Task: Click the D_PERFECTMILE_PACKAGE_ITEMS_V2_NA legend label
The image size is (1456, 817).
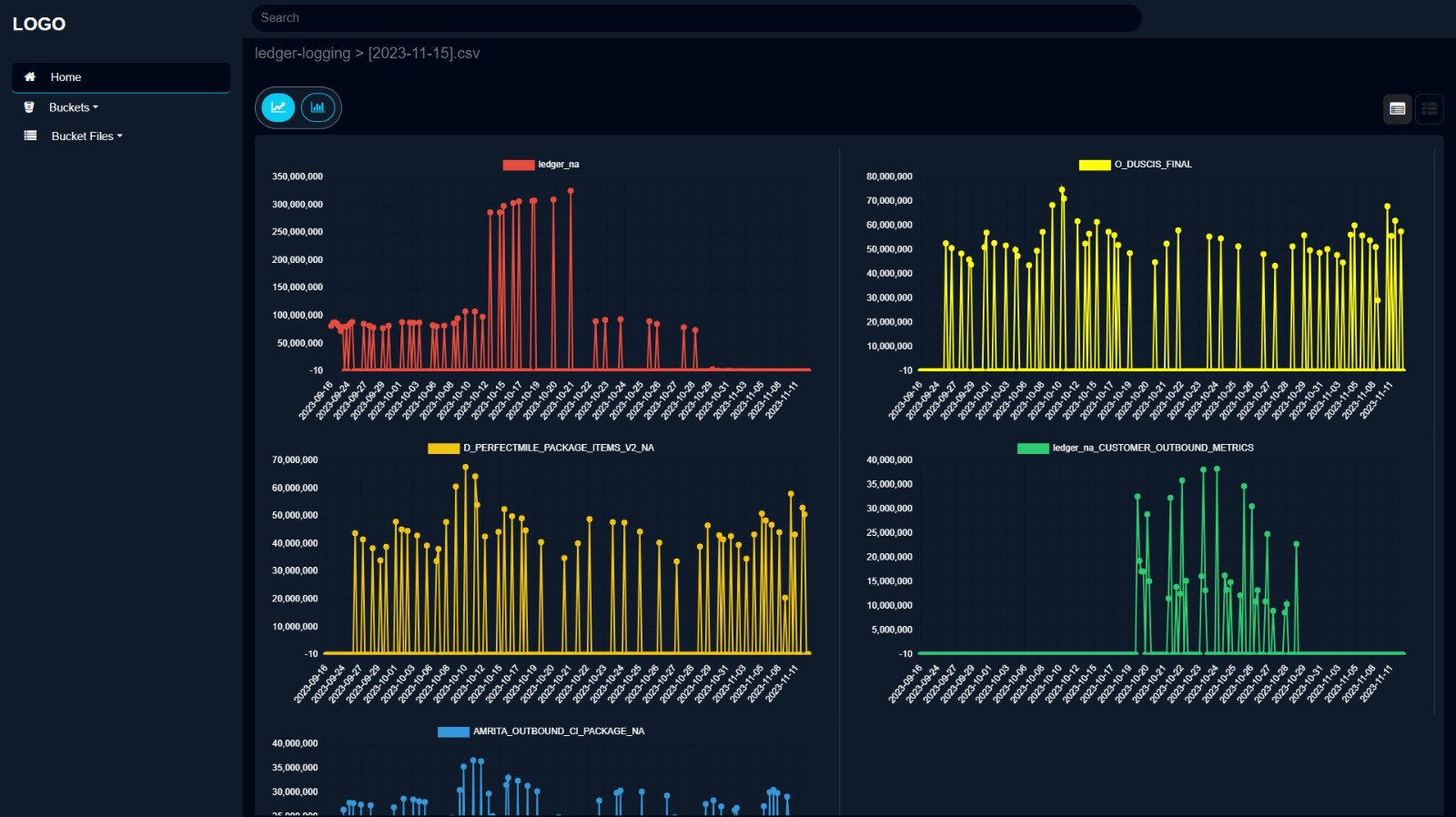Action: 559,449
